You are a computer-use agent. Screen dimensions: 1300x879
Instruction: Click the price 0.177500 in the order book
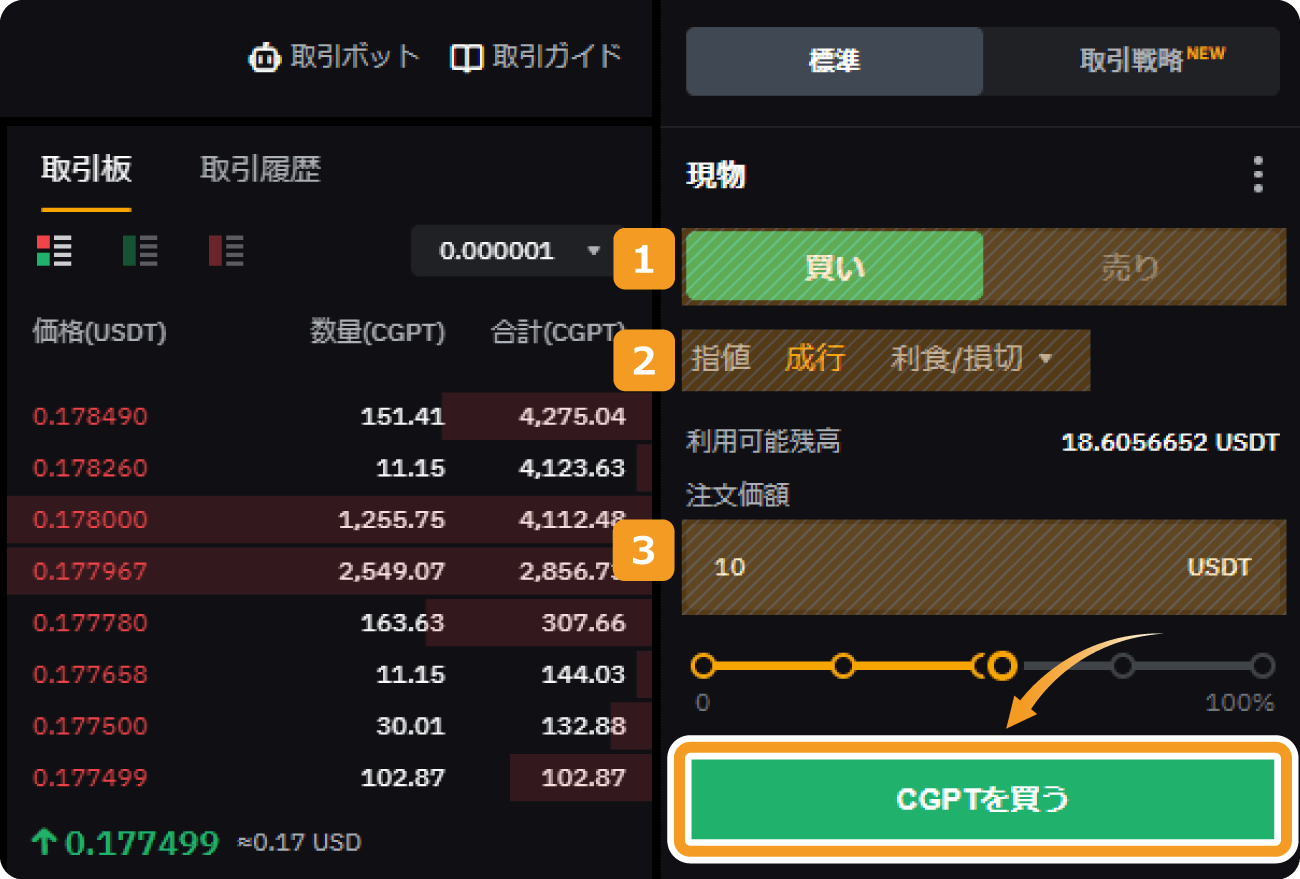pos(90,726)
